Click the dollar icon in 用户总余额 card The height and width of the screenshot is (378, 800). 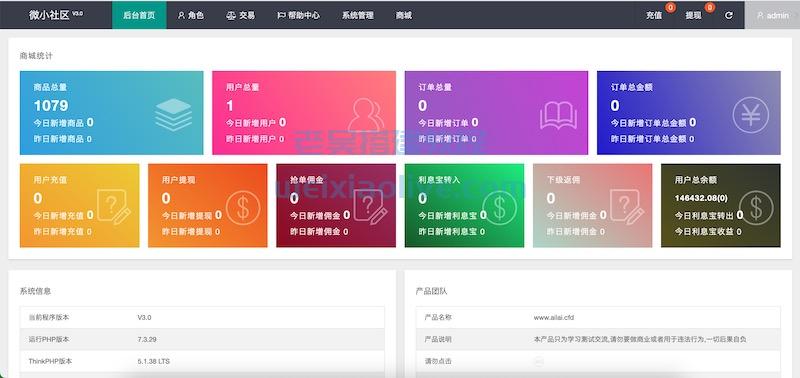click(756, 207)
